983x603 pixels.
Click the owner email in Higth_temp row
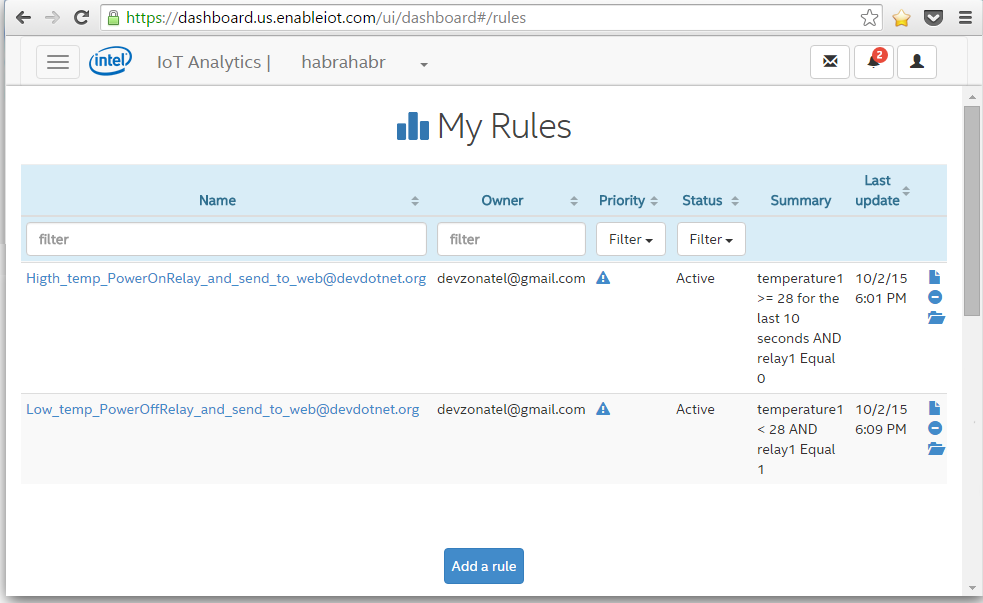[511, 278]
